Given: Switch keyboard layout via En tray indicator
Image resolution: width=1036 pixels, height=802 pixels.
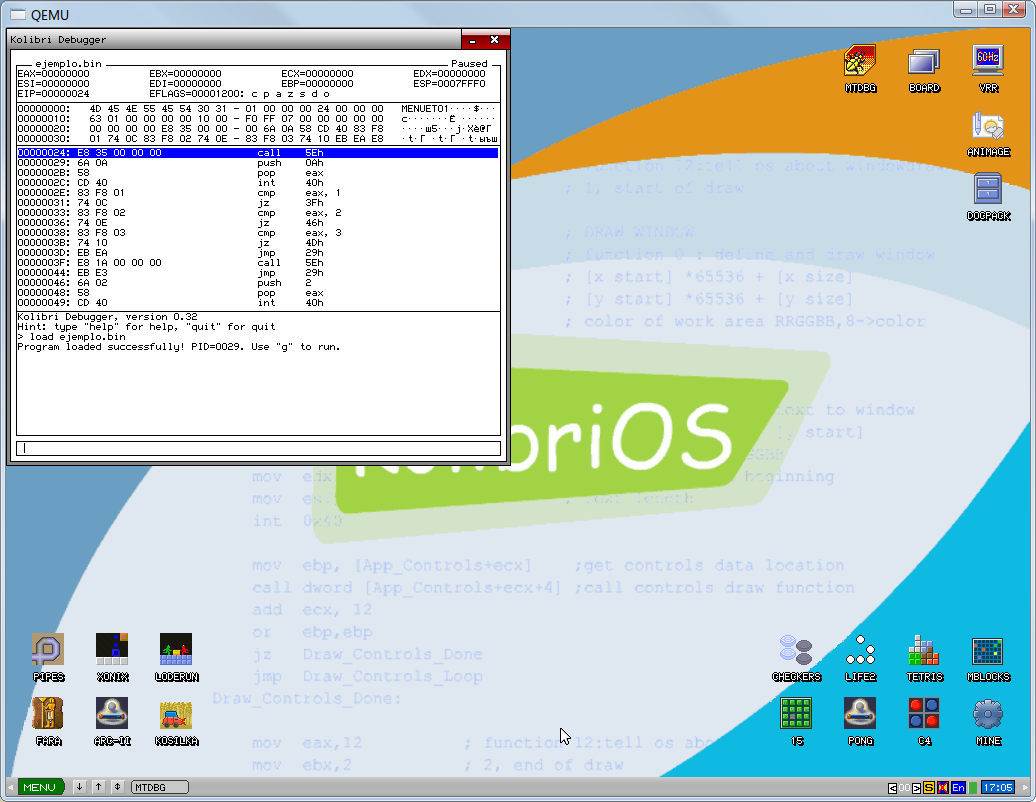Looking at the screenshot, I should 958,787.
